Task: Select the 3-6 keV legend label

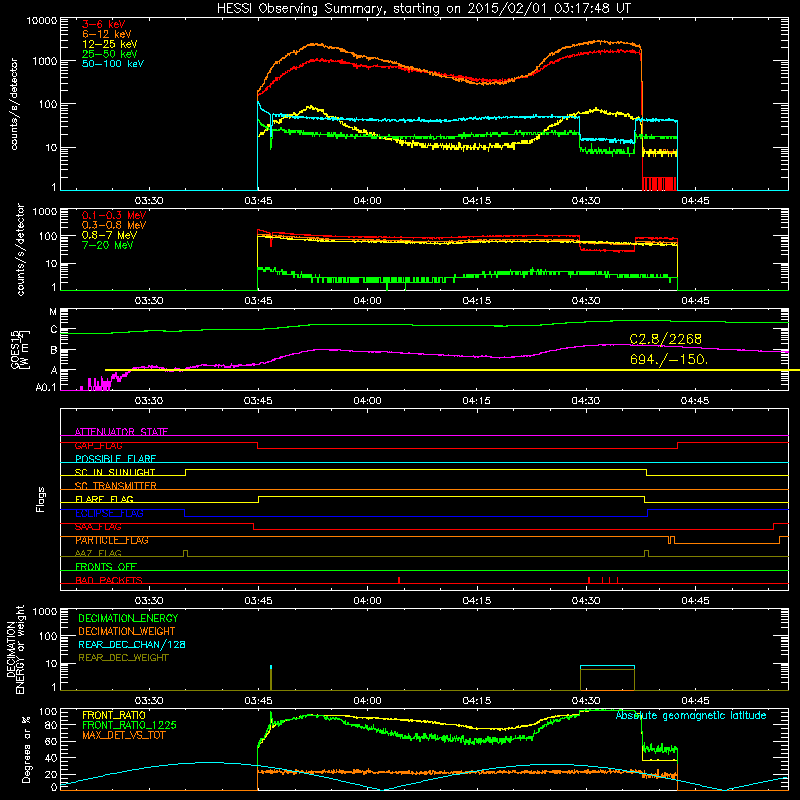Action: [103, 24]
